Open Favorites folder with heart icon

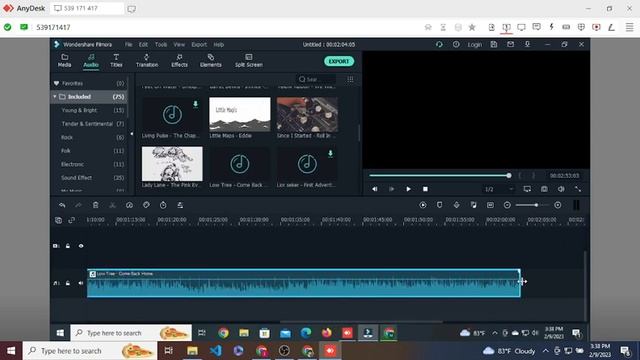coord(88,83)
